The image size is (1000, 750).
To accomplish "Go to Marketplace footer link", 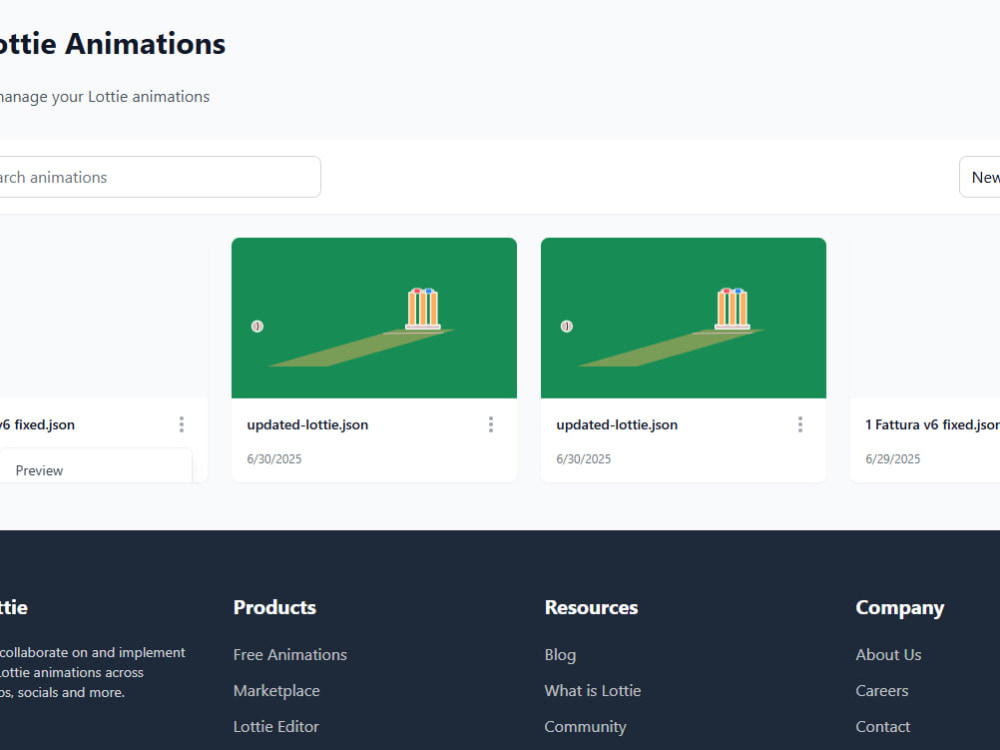I will (277, 691).
